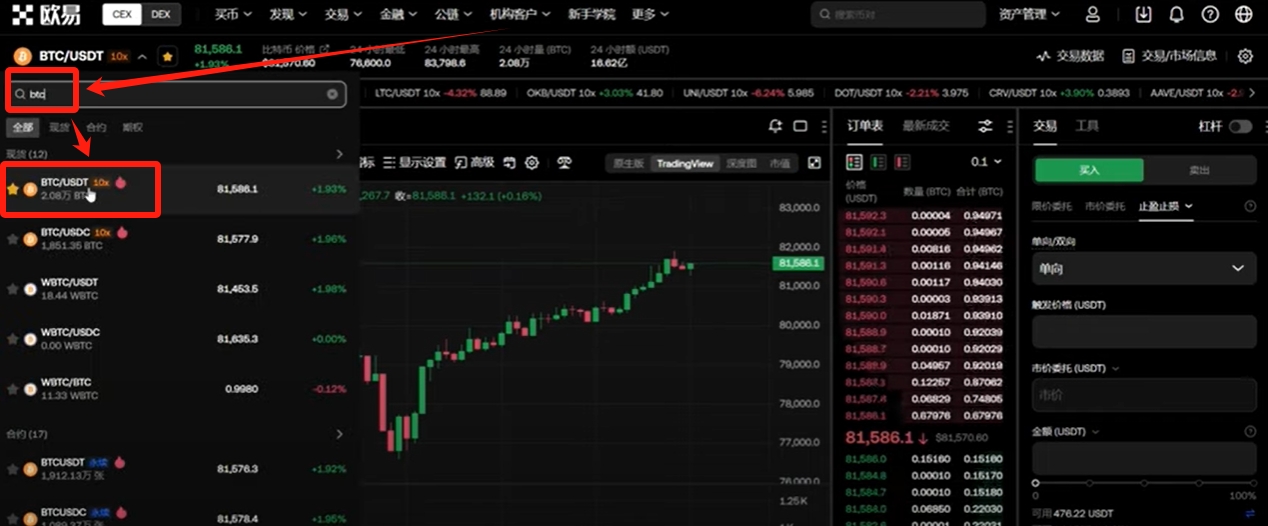Image resolution: width=1268 pixels, height=526 pixels.
Task: Open the download app icon
Action: pos(1144,15)
